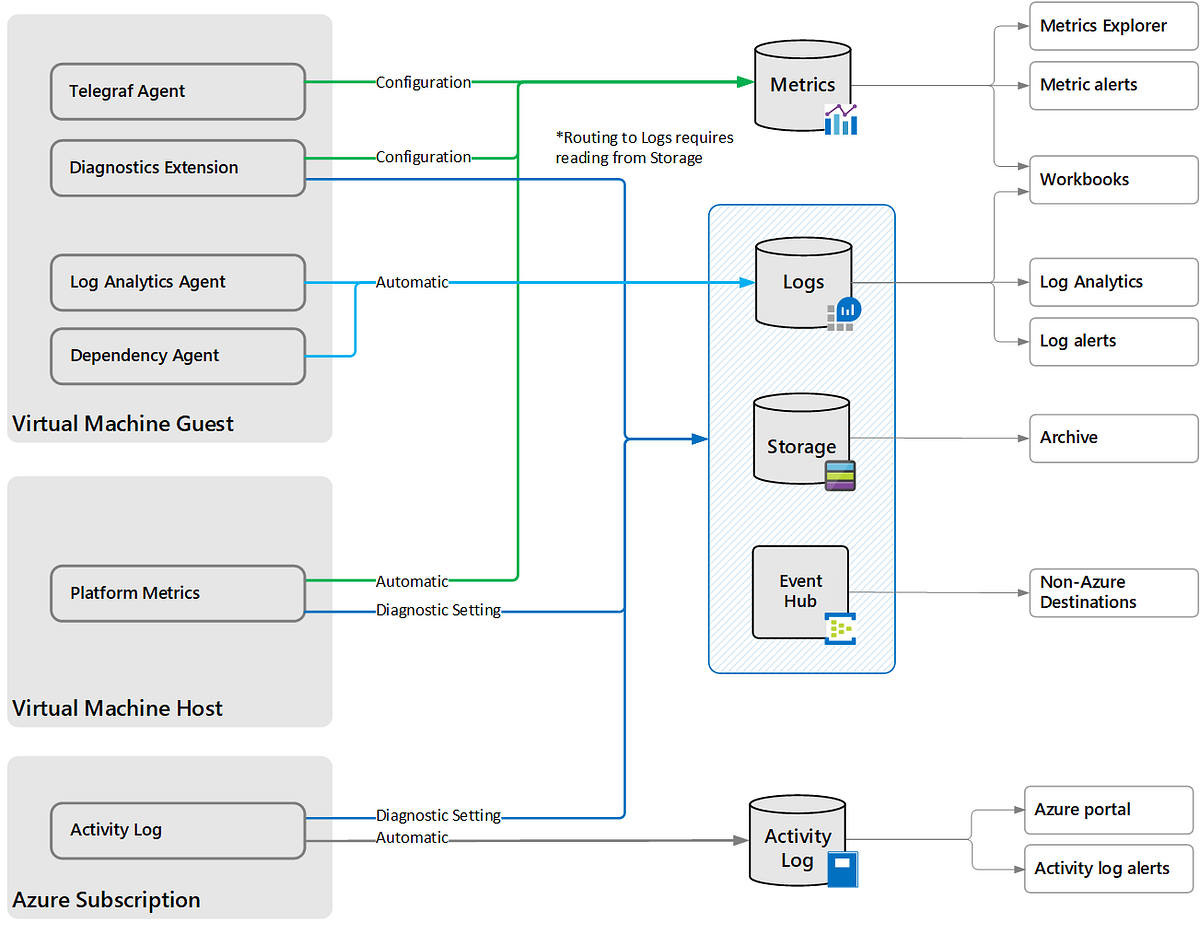Image resolution: width=1200 pixels, height=925 pixels.
Task: Open the Telegraf Agent box
Action: (177, 91)
